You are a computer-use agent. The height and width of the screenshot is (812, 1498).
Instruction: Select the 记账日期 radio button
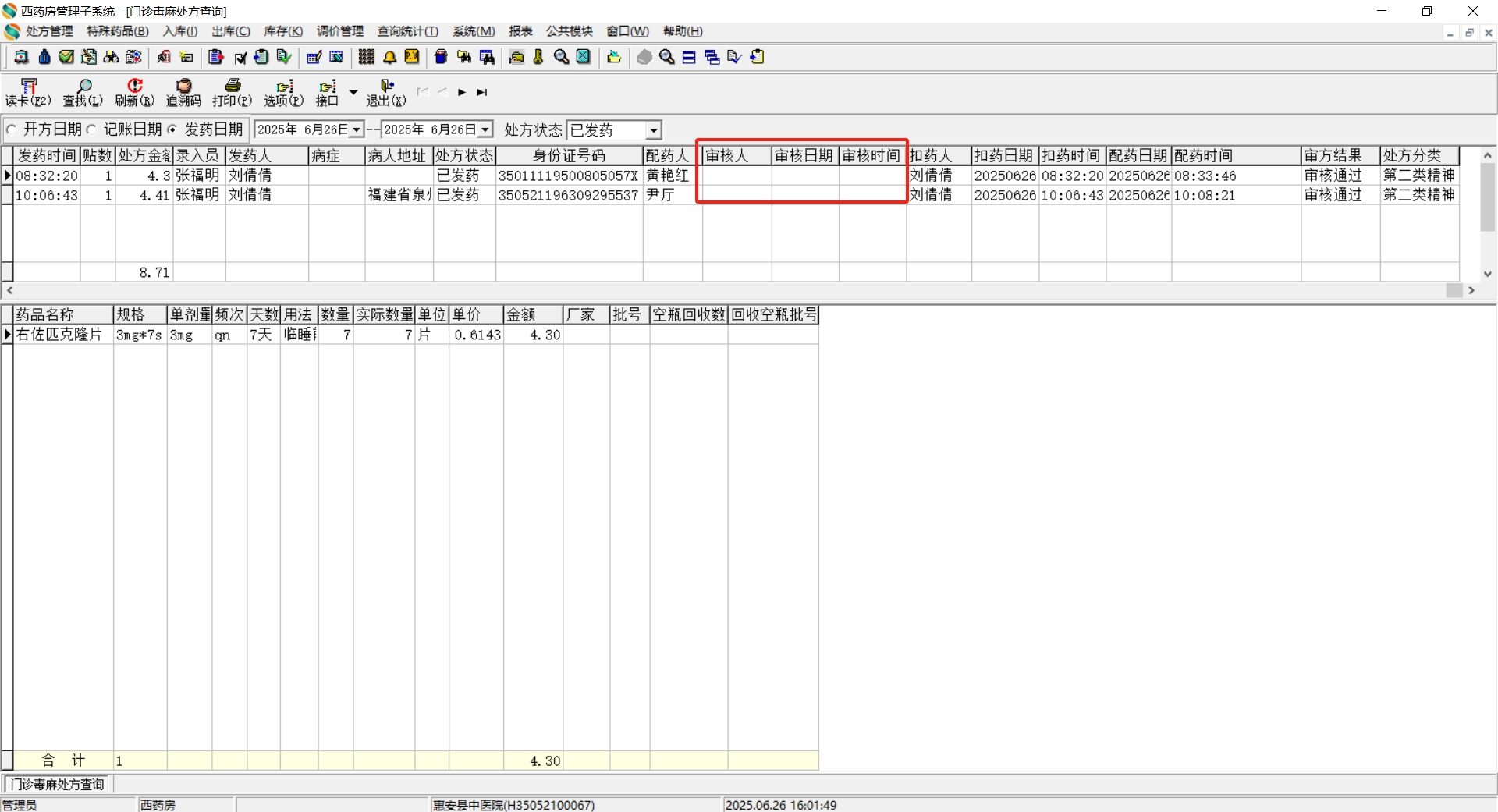(92, 129)
